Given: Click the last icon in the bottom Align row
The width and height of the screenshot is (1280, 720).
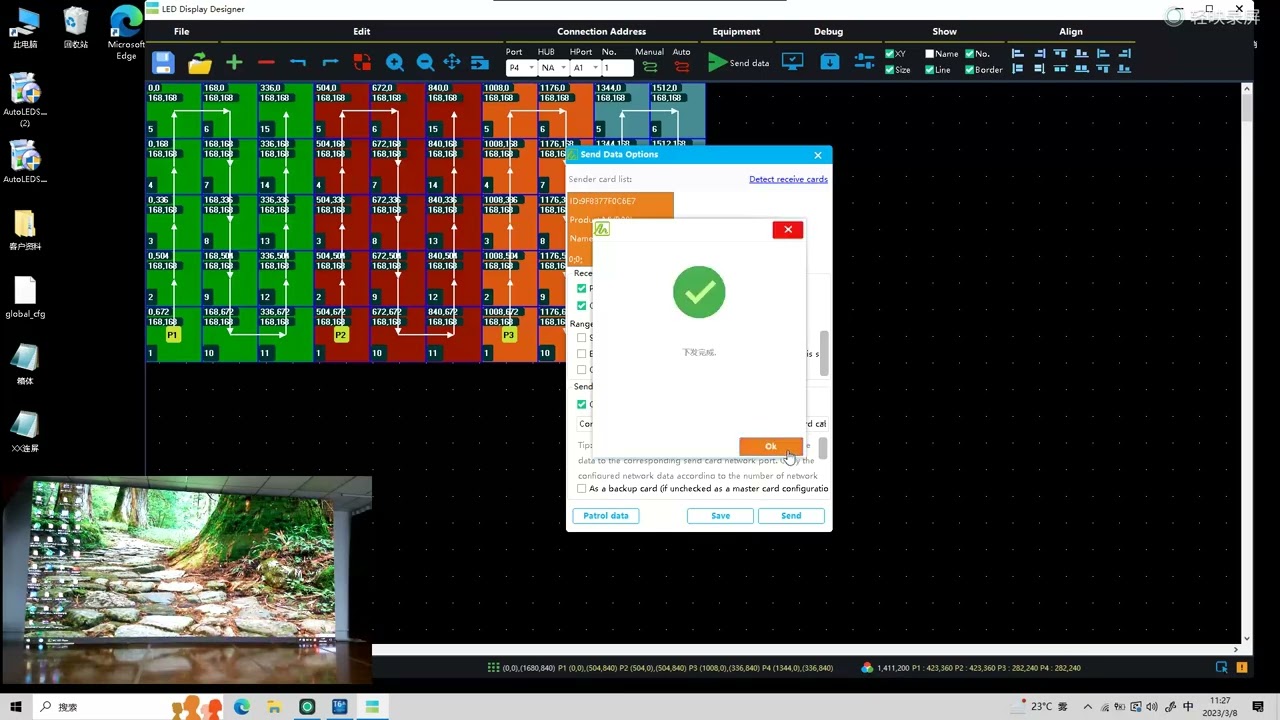Looking at the screenshot, I should coord(1124,69).
